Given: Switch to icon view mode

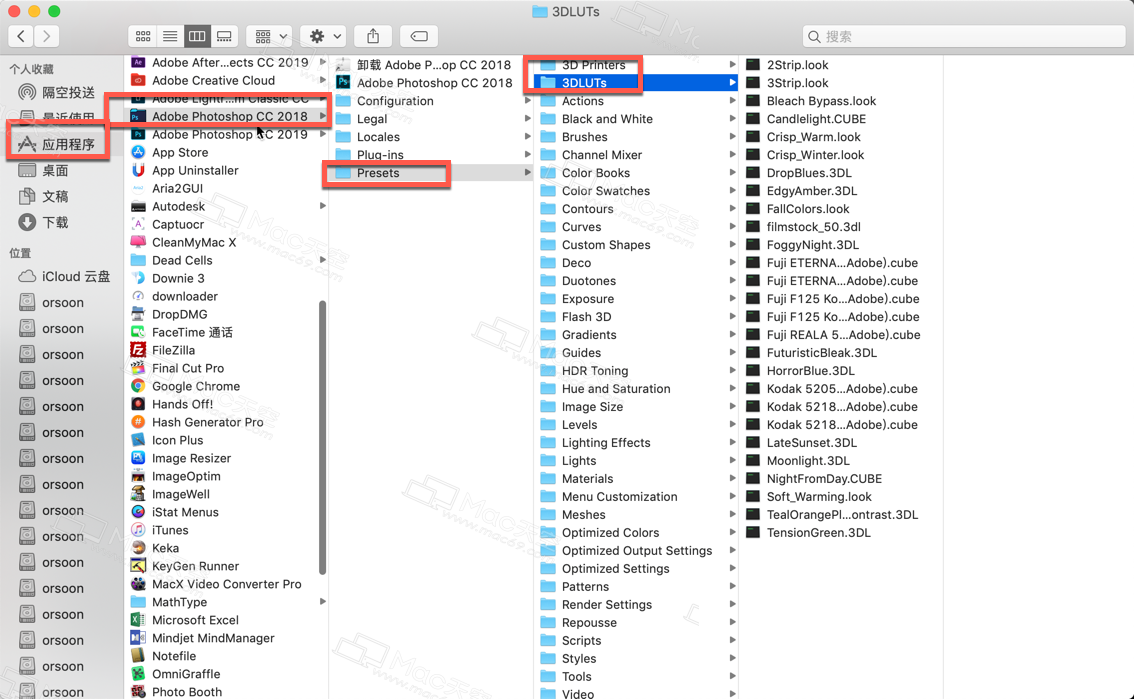Looking at the screenshot, I should 143,36.
